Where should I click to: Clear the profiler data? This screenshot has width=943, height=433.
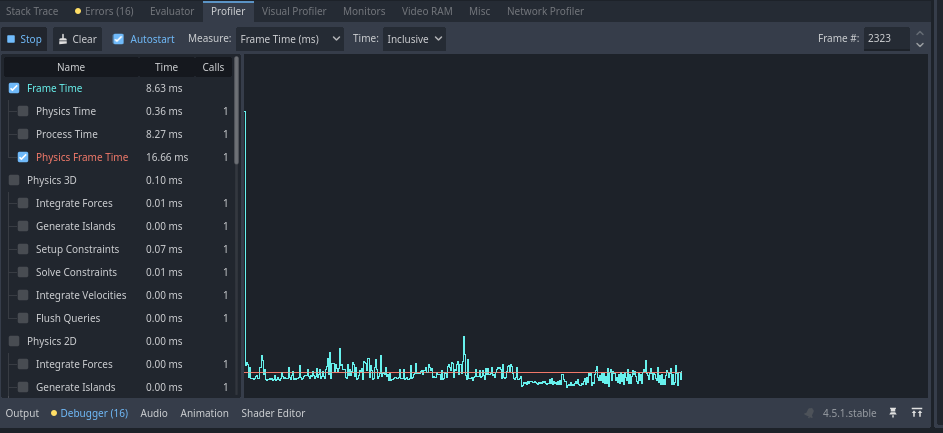[x=77, y=39]
